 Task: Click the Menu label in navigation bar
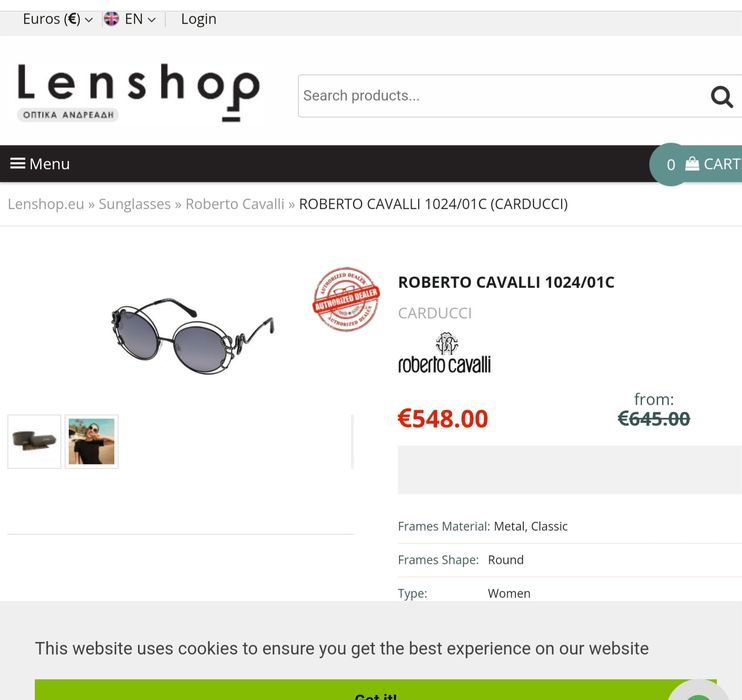pos(50,164)
